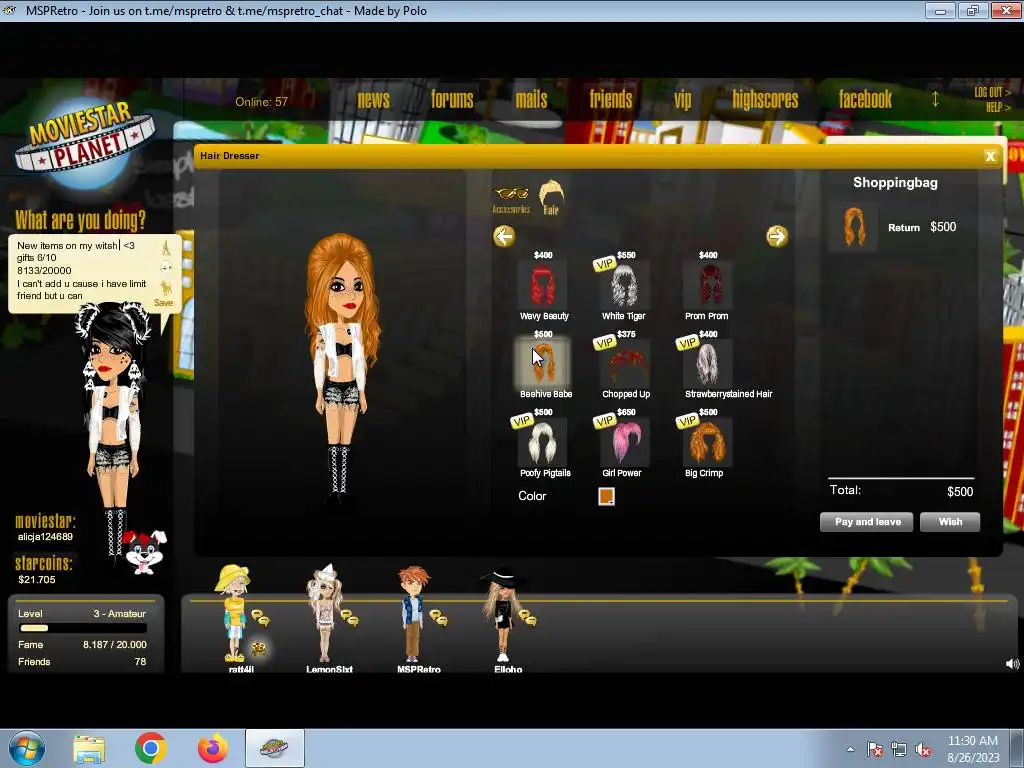Choose the Prom Prom hairstyle
The width and height of the screenshot is (1024, 768).
point(707,285)
